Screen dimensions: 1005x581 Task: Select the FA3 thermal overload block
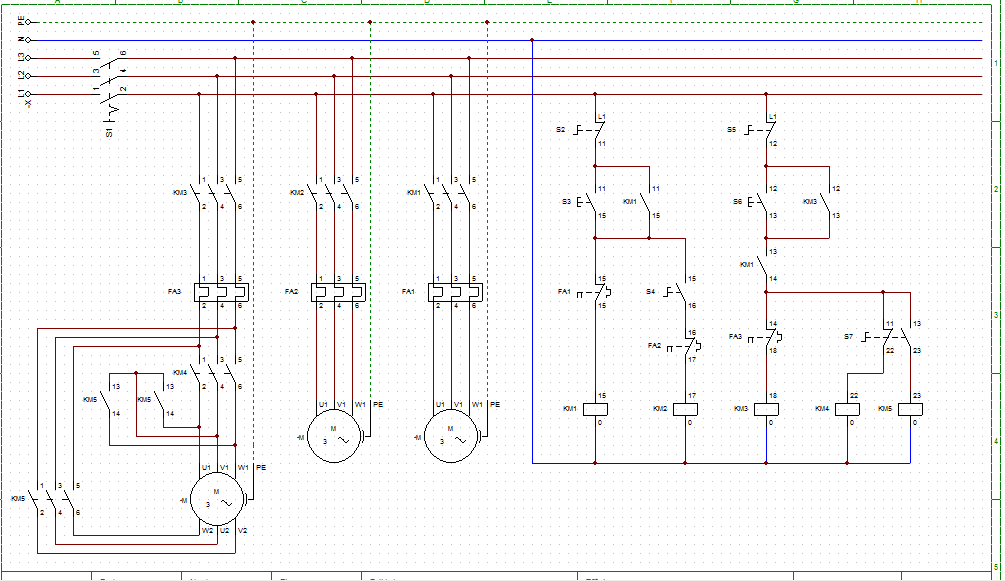coord(218,291)
